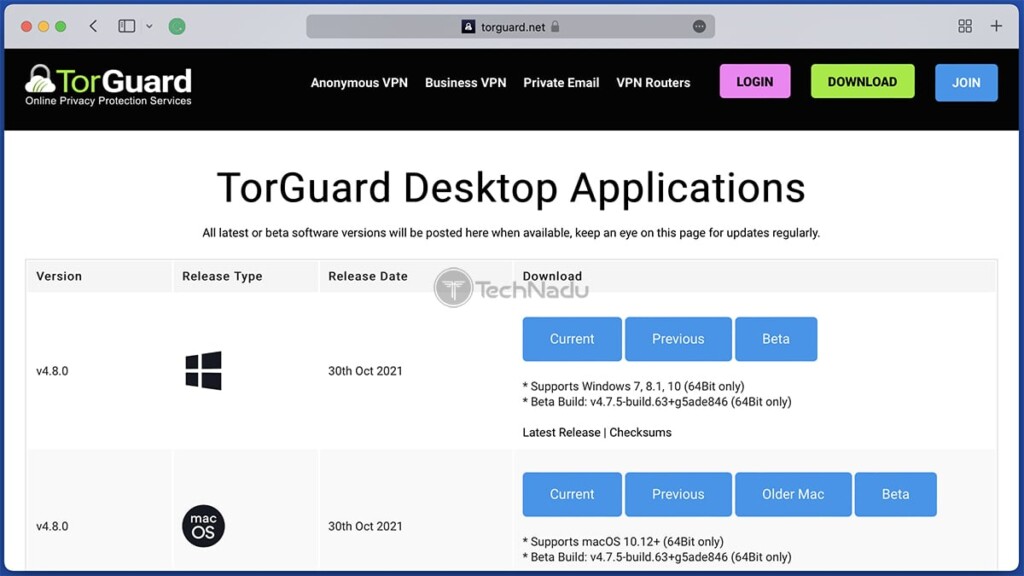
Task: Download the Previous macOS build
Action: coord(678,494)
